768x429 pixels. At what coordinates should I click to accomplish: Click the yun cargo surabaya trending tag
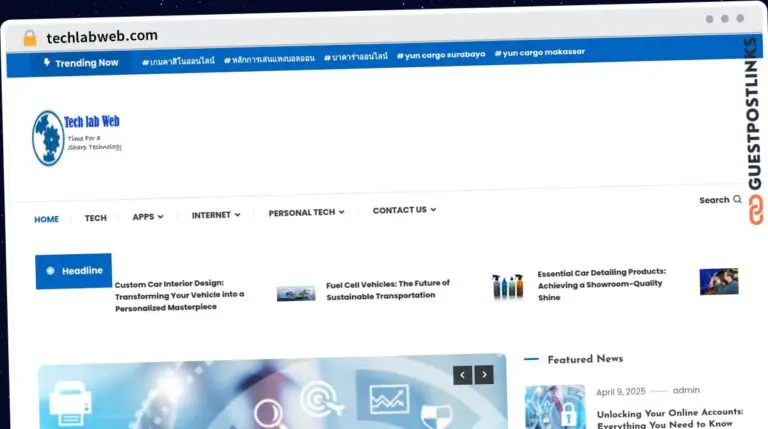(x=441, y=55)
